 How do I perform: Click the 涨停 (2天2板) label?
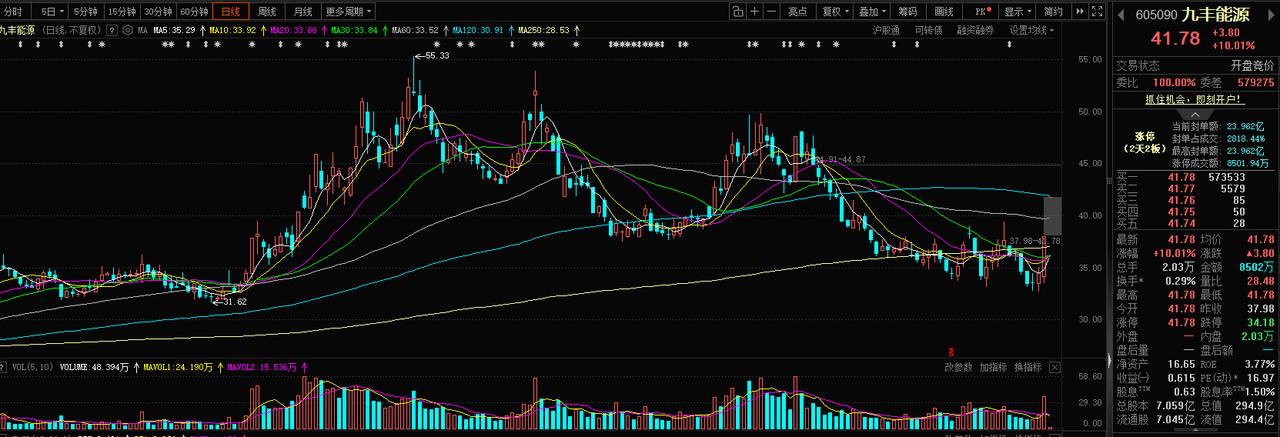coord(1145,142)
